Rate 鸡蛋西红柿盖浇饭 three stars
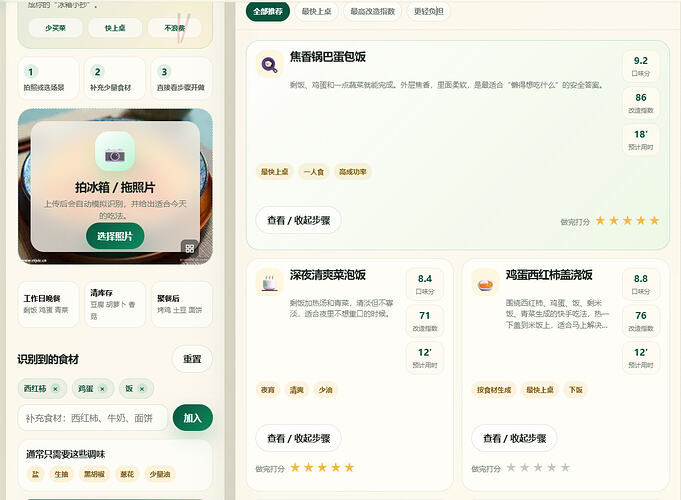 tap(538, 467)
